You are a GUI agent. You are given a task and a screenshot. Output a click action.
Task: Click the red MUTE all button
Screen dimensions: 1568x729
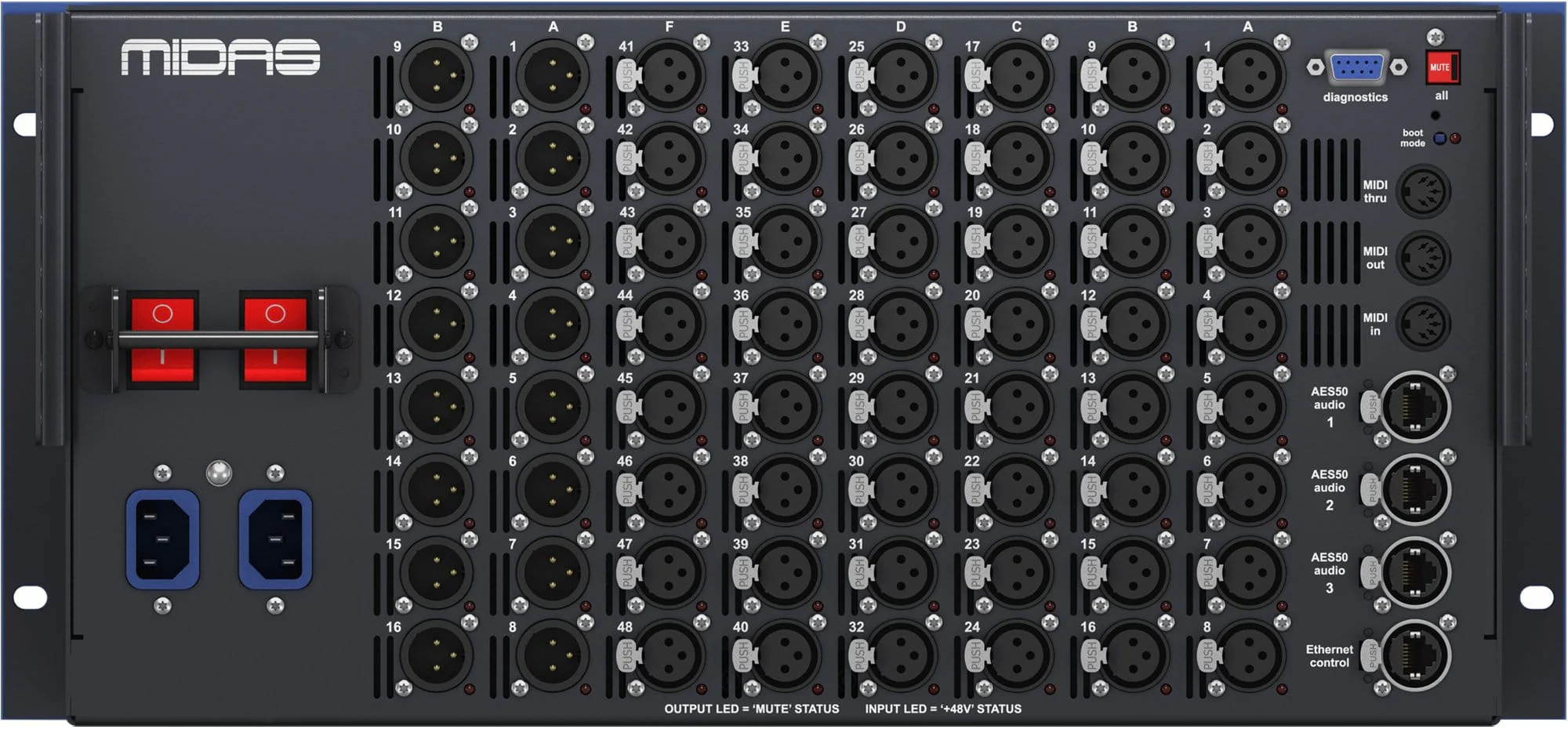[x=1441, y=67]
